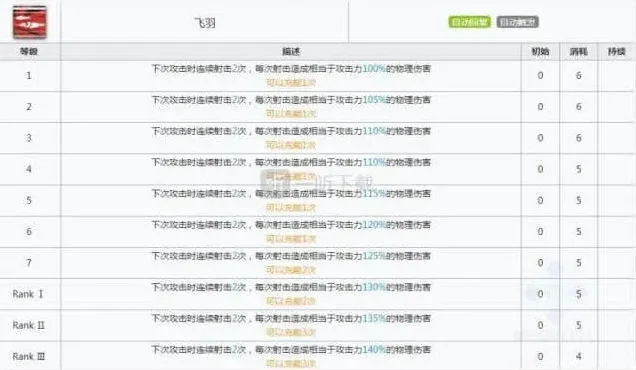Select the 飞羽 skill name

(x=205, y=23)
